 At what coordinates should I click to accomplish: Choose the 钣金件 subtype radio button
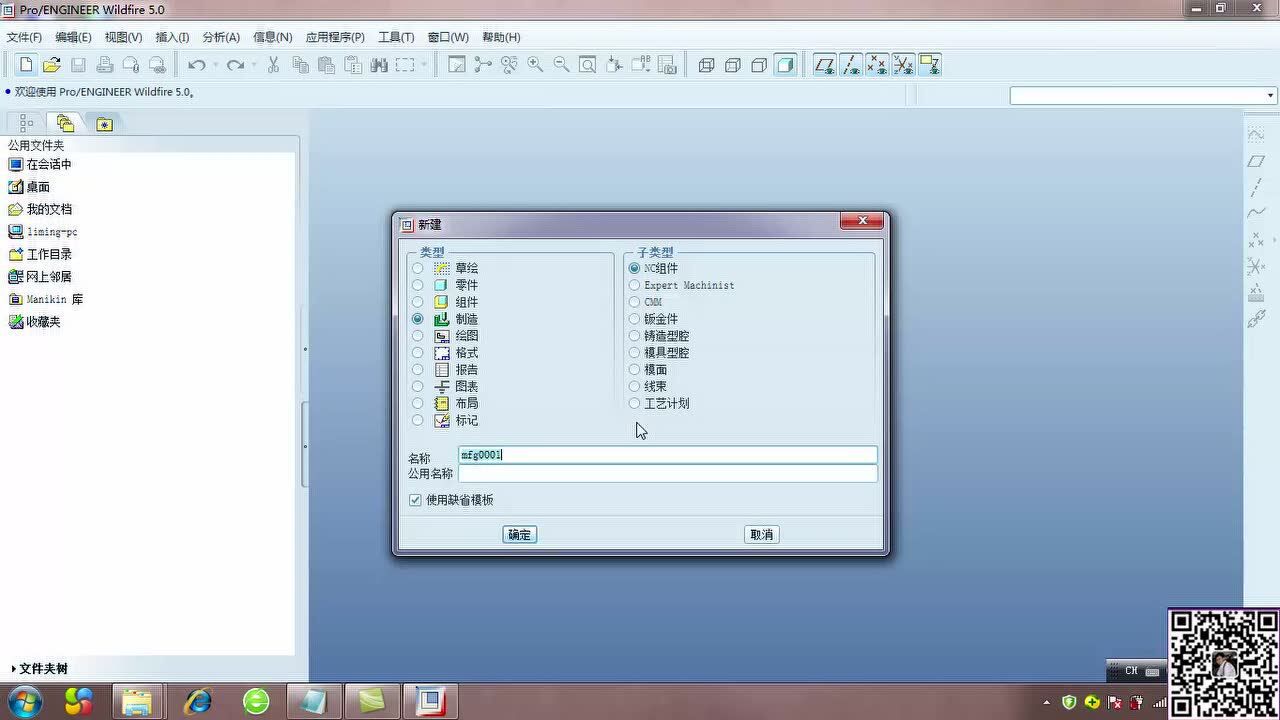click(634, 319)
